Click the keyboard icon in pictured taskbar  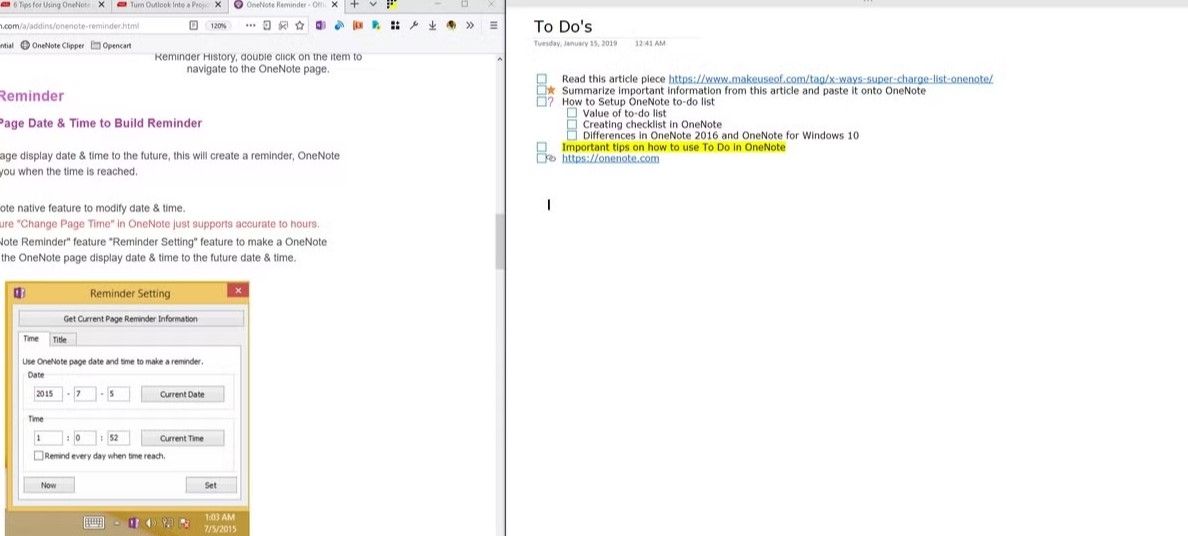pos(94,522)
